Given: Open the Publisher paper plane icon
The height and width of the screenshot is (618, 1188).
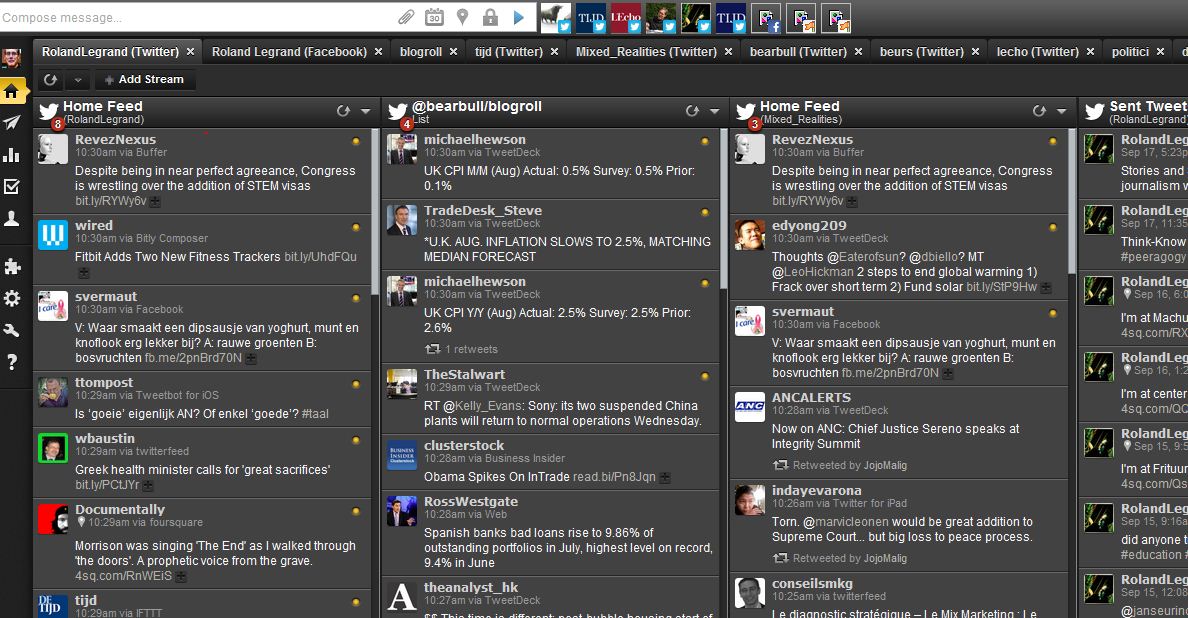Looking at the screenshot, I should point(11,123).
